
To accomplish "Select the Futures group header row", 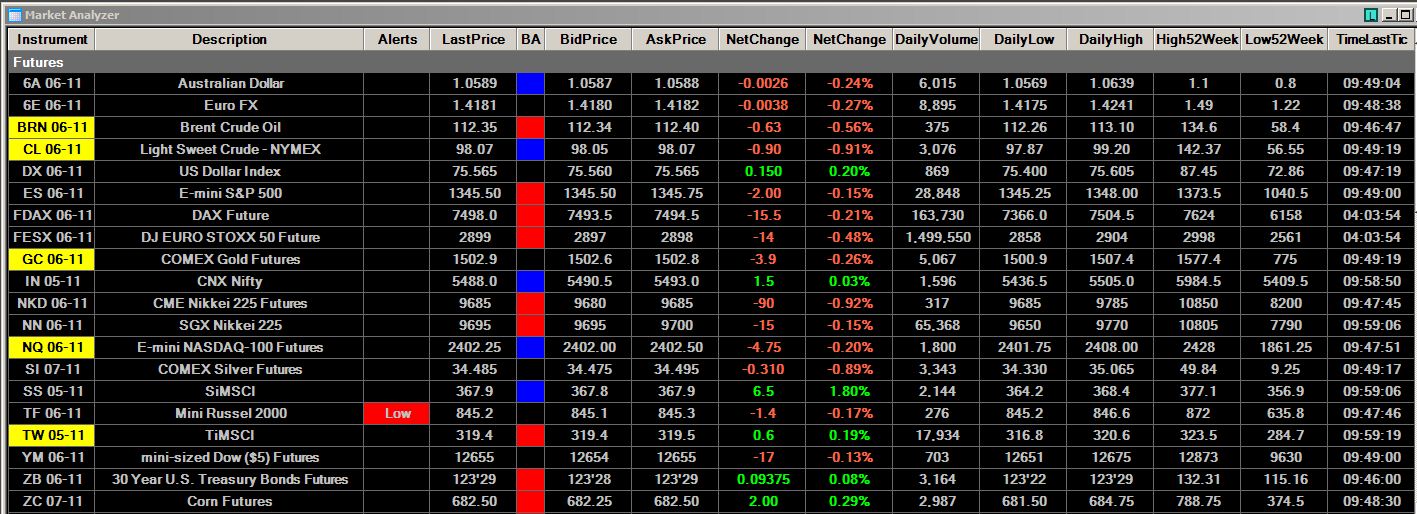I will 712,62.
